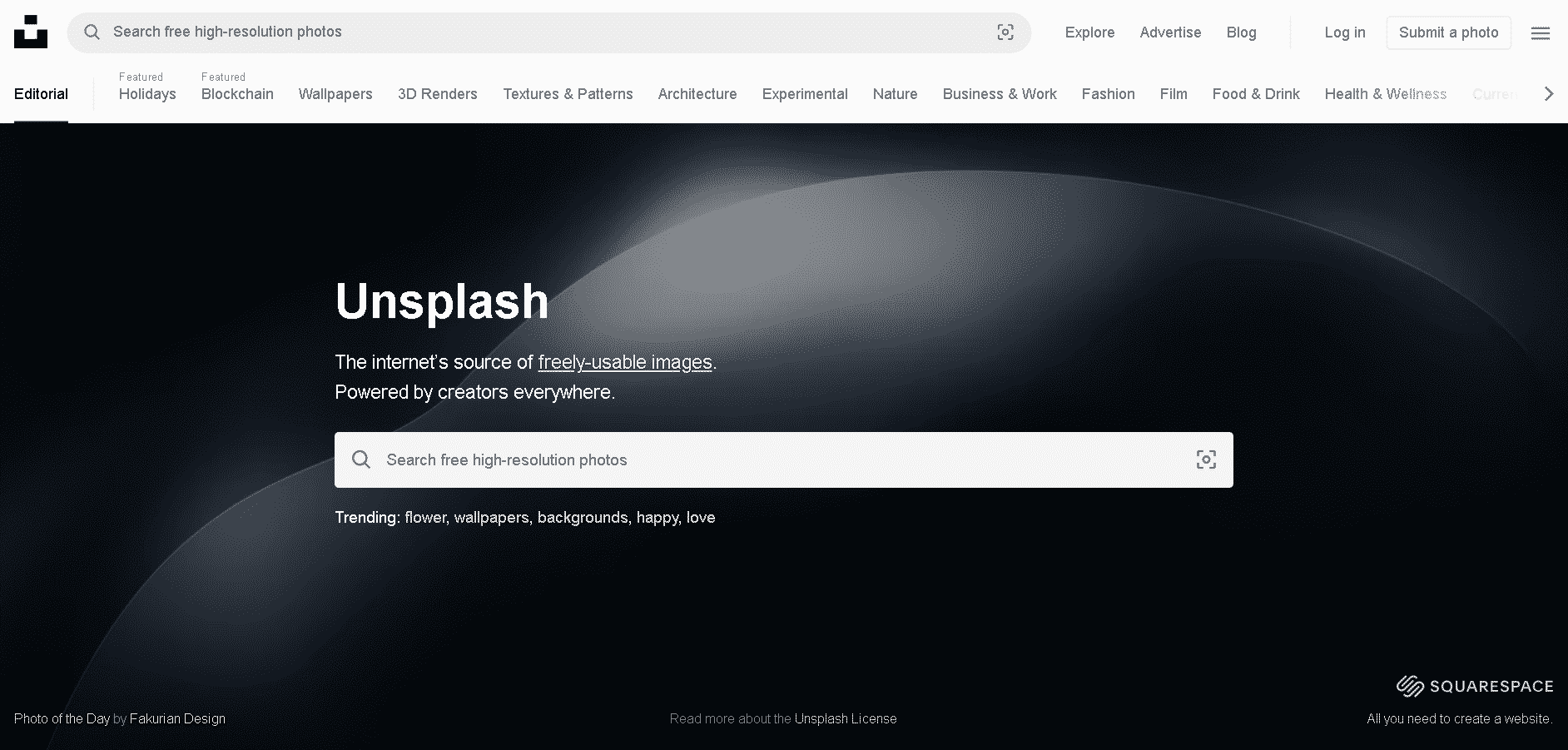Click 'All you need to create a website.'
The height and width of the screenshot is (750, 1568).
pyautogui.click(x=1460, y=718)
